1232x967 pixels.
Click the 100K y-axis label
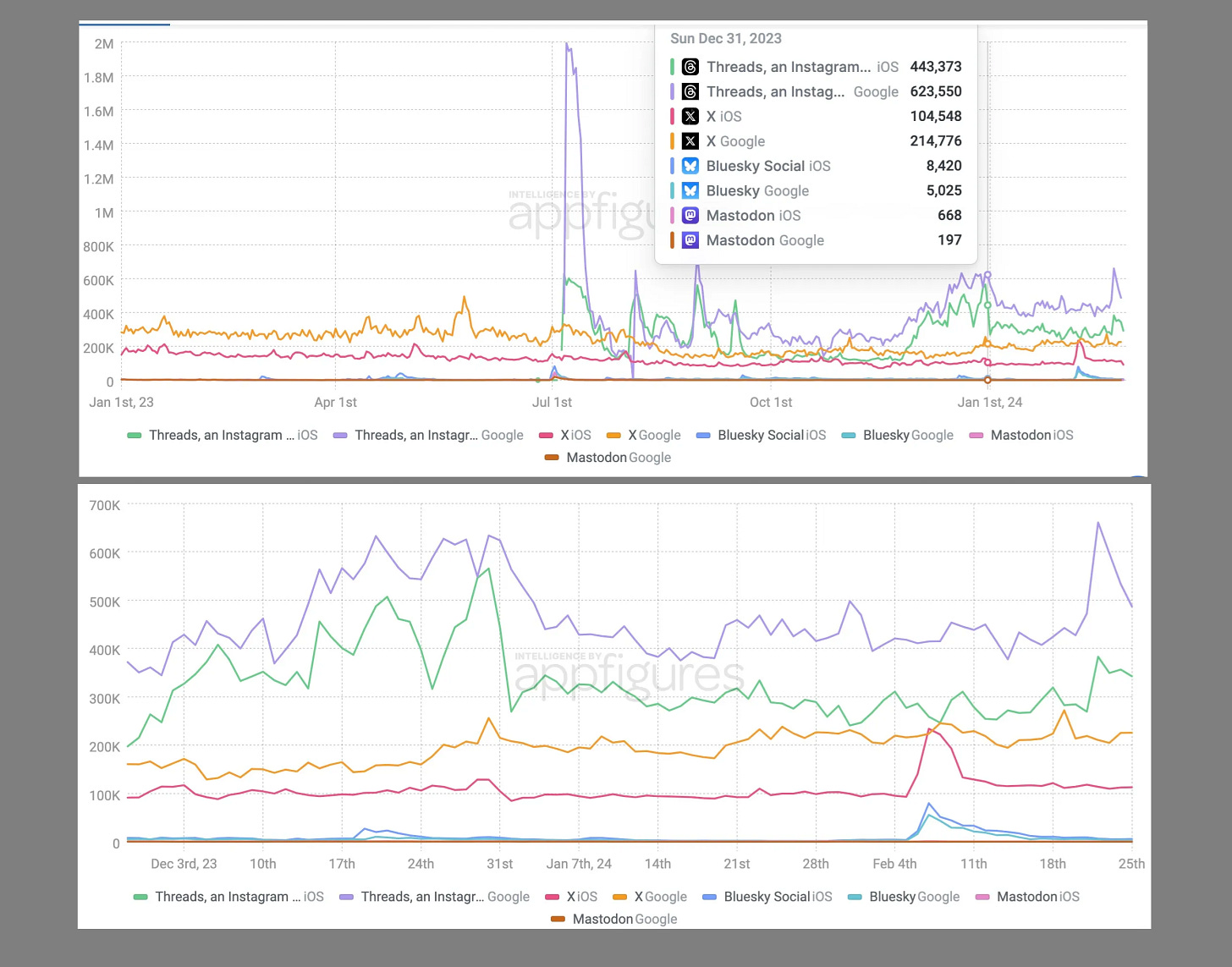[x=105, y=795]
